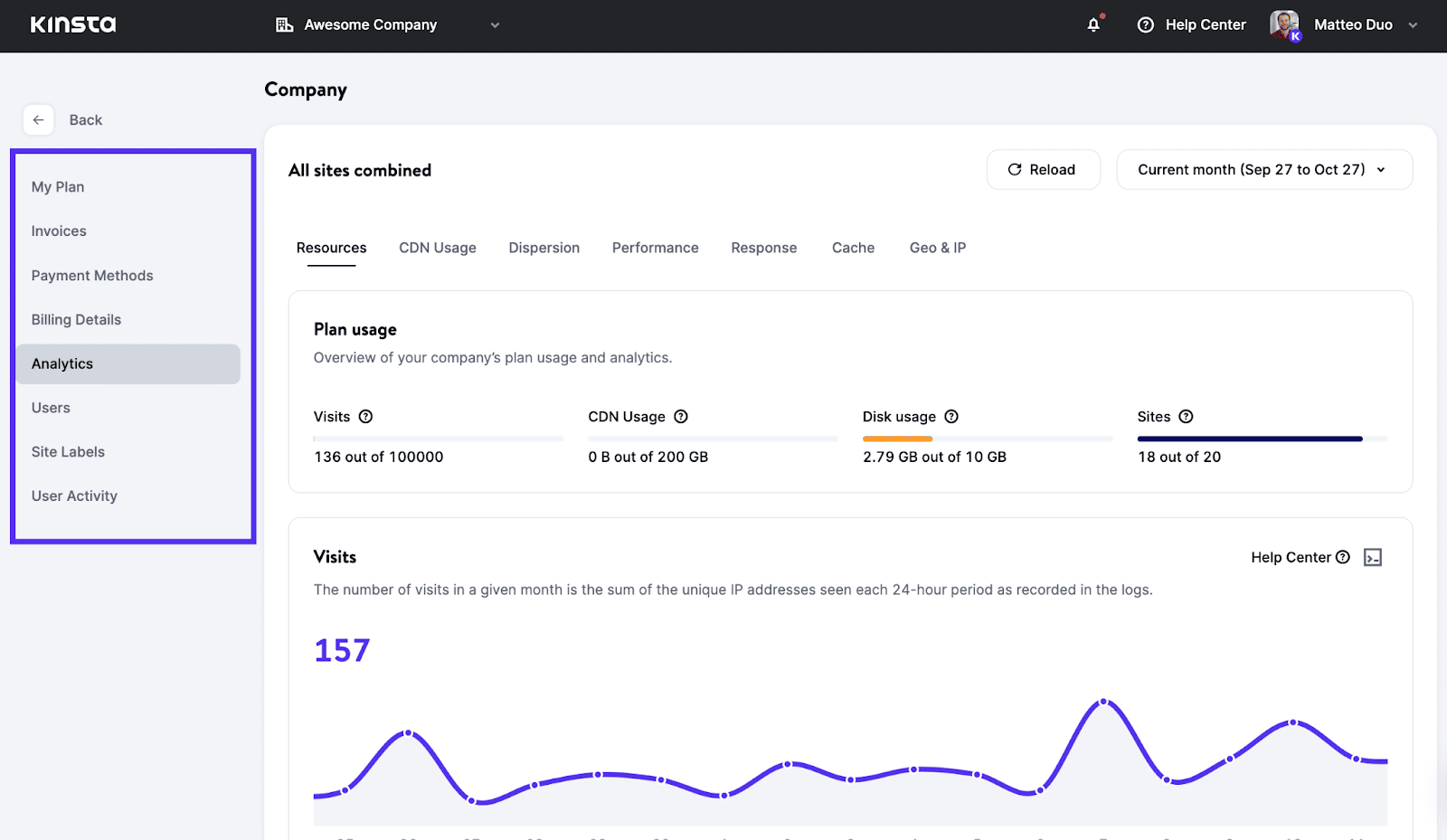Viewport: 1447px width, 840px height.
Task: Open the Visits metric tooltip icon
Action: click(x=365, y=416)
